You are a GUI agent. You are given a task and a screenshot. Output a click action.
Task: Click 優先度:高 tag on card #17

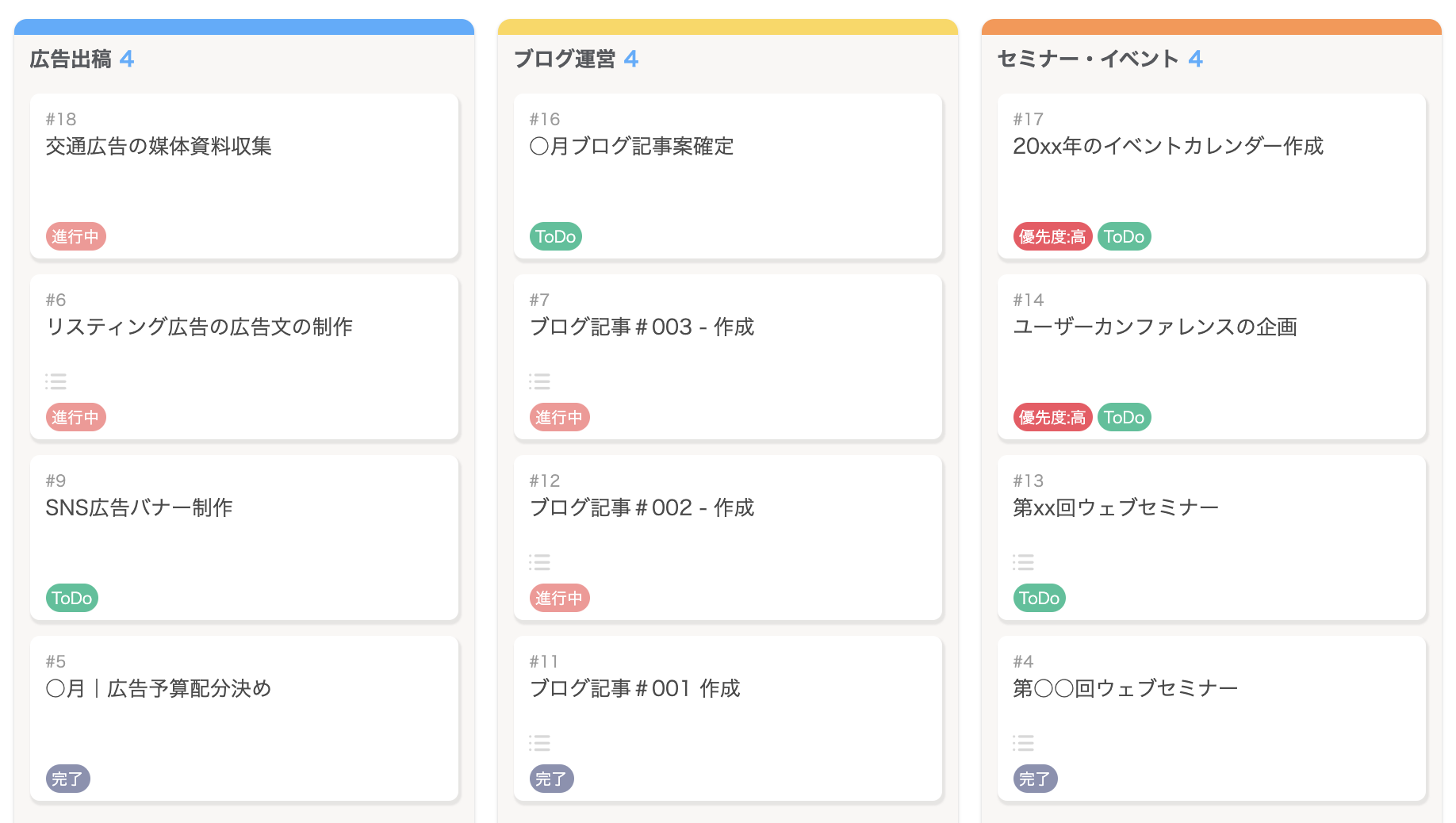click(x=1052, y=236)
